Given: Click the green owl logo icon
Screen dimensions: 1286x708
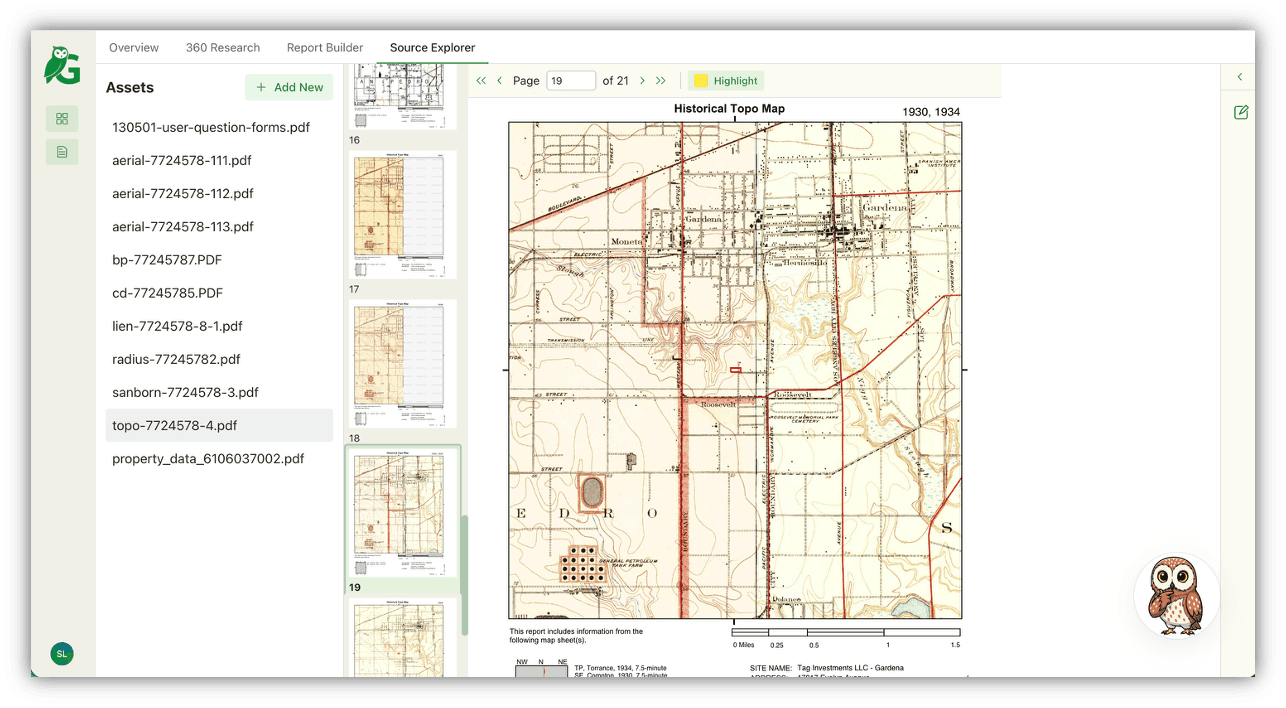Looking at the screenshot, I should 62,65.
